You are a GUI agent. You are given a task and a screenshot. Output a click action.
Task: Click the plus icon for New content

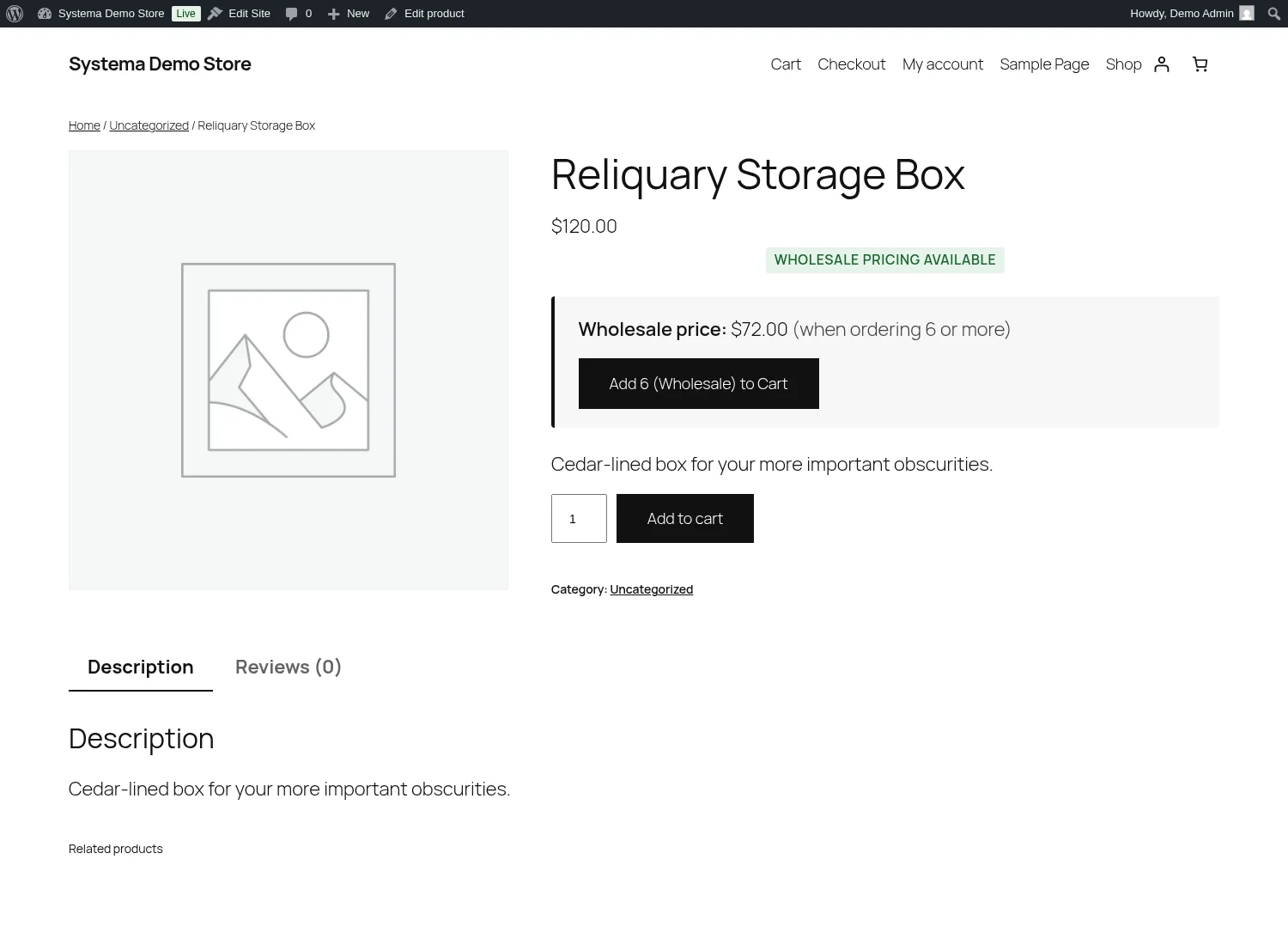pyautogui.click(x=334, y=14)
